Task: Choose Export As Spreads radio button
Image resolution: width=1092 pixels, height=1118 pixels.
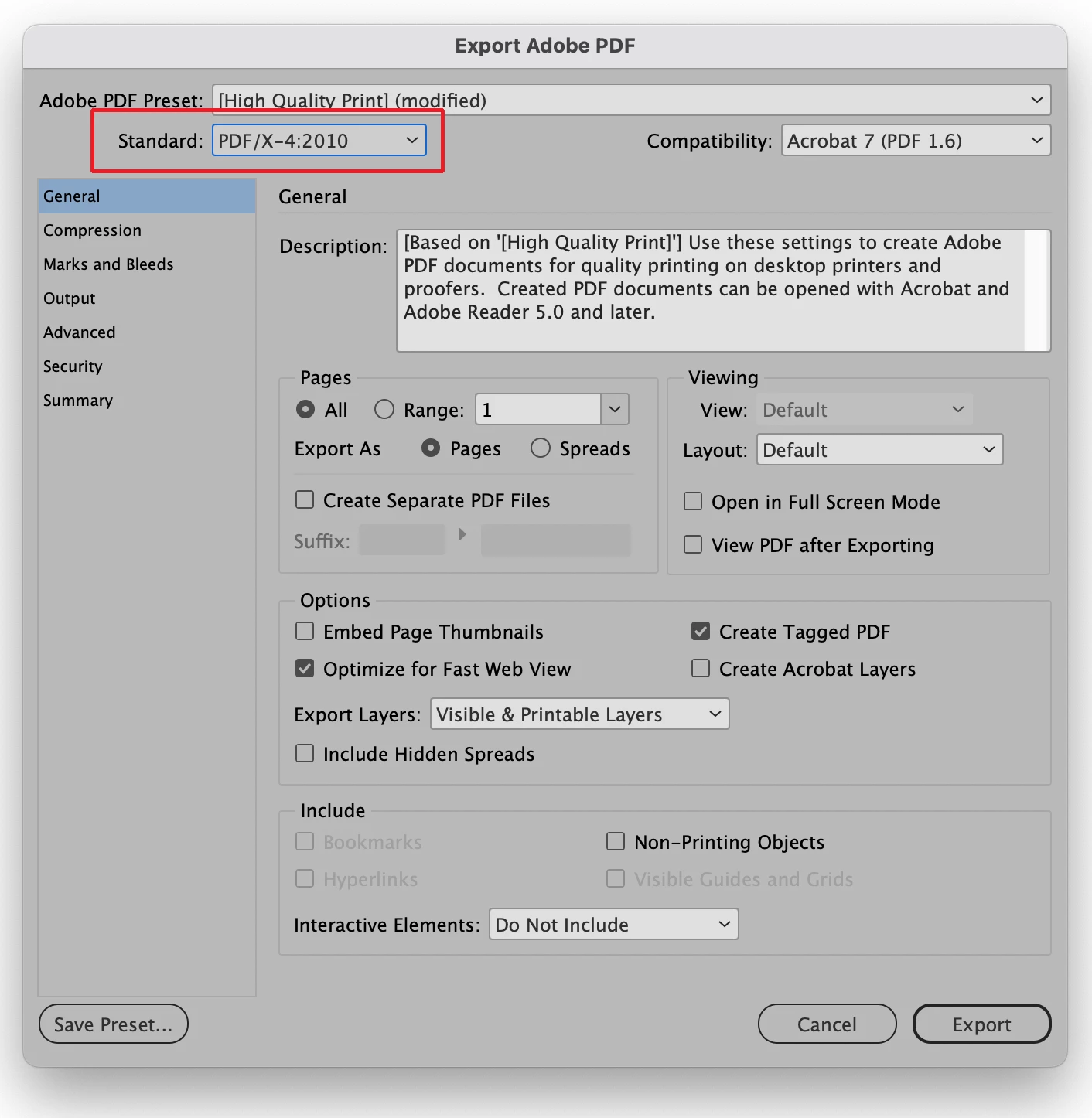Action: coord(541,448)
